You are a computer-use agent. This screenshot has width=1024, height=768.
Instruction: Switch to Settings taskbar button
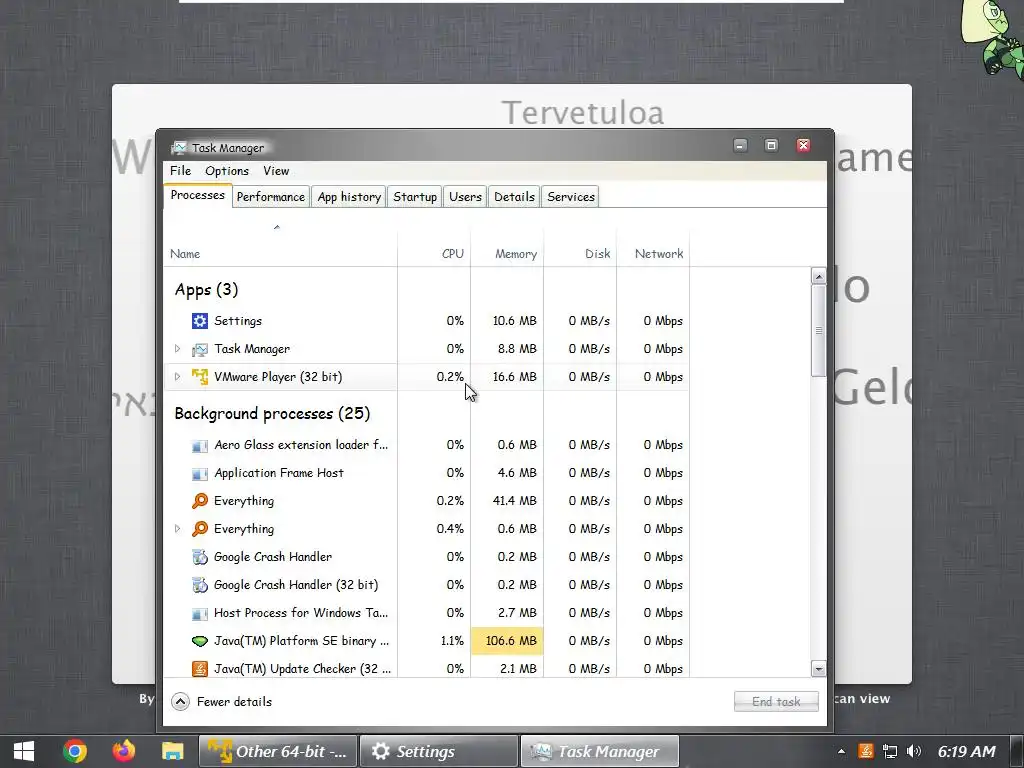[x=439, y=752]
